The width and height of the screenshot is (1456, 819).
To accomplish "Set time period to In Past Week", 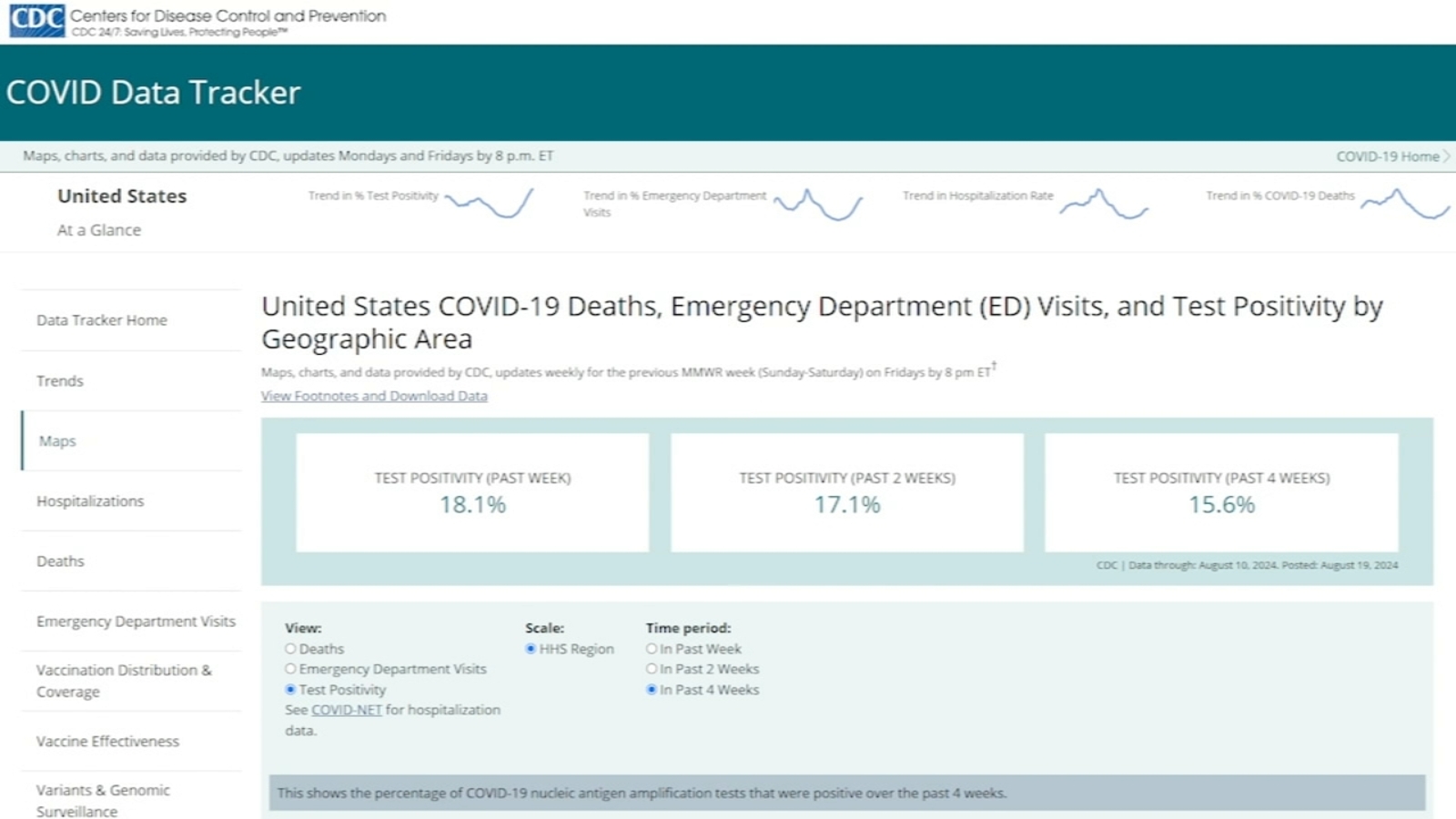I will pos(651,649).
